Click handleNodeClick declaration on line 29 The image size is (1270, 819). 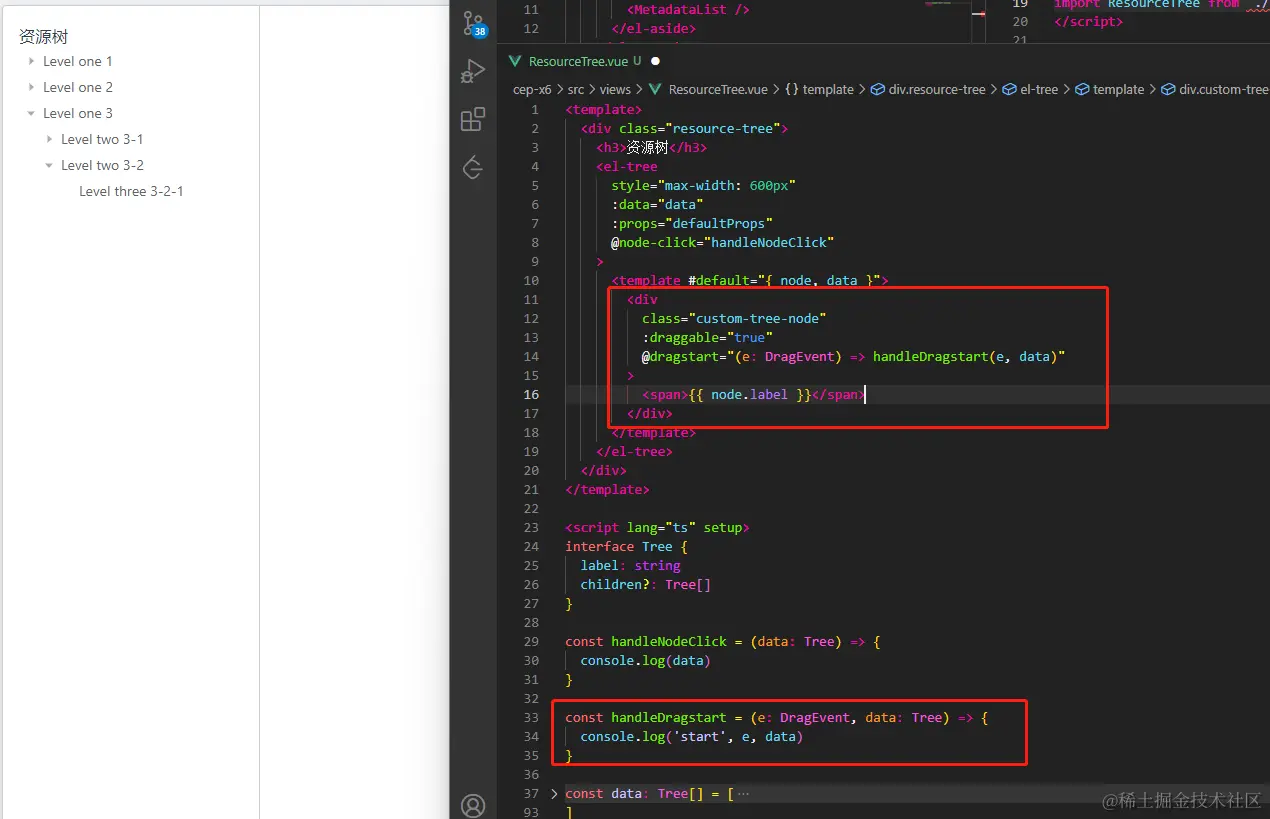click(669, 641)
